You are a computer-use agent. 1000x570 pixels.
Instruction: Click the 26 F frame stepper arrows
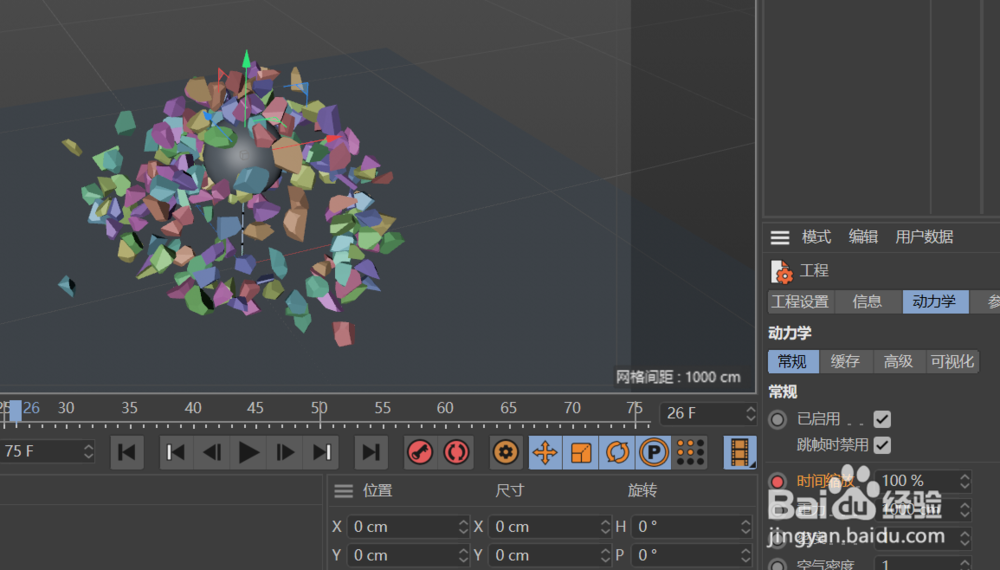coord(751,413)
